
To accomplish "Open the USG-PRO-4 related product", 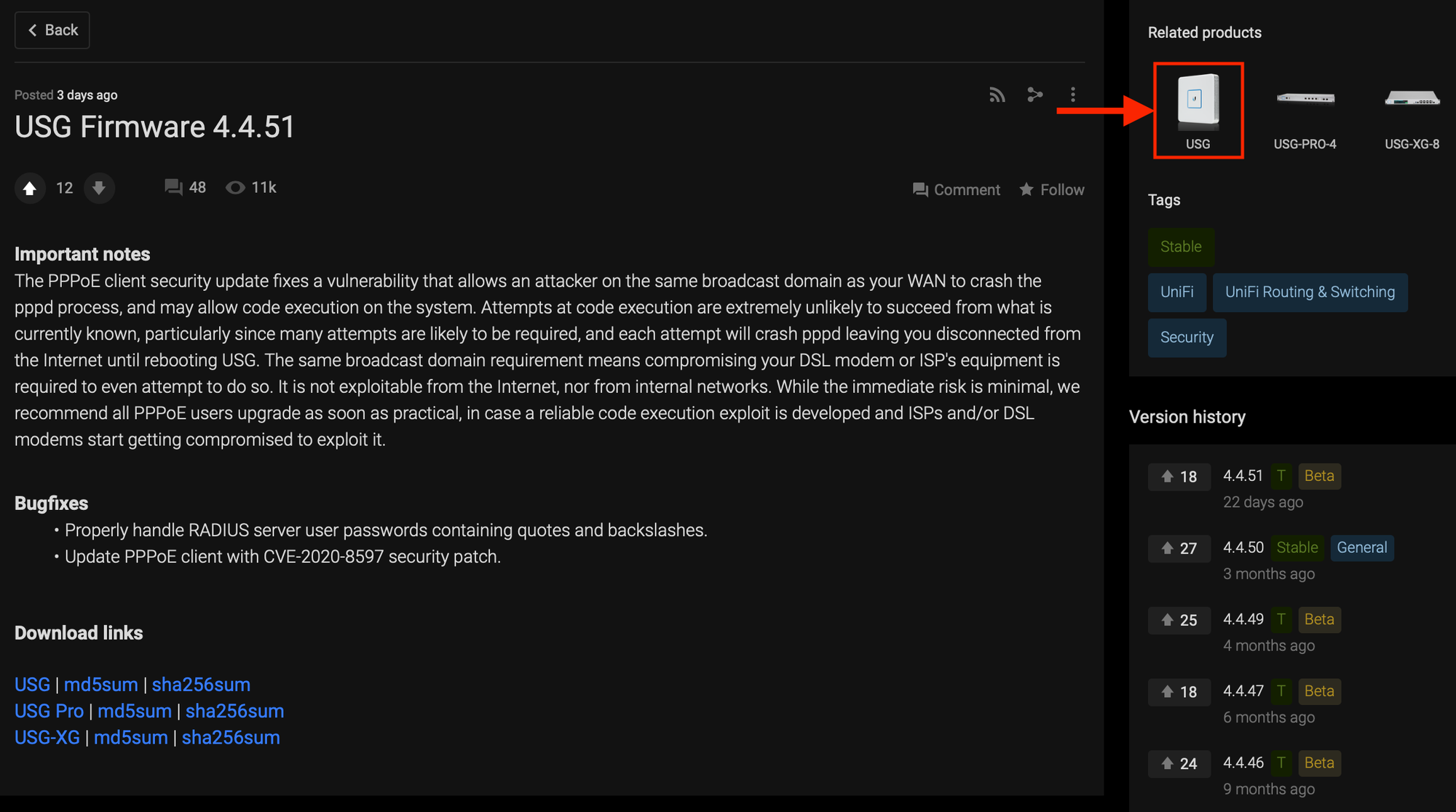I will tap(1305, 111).
